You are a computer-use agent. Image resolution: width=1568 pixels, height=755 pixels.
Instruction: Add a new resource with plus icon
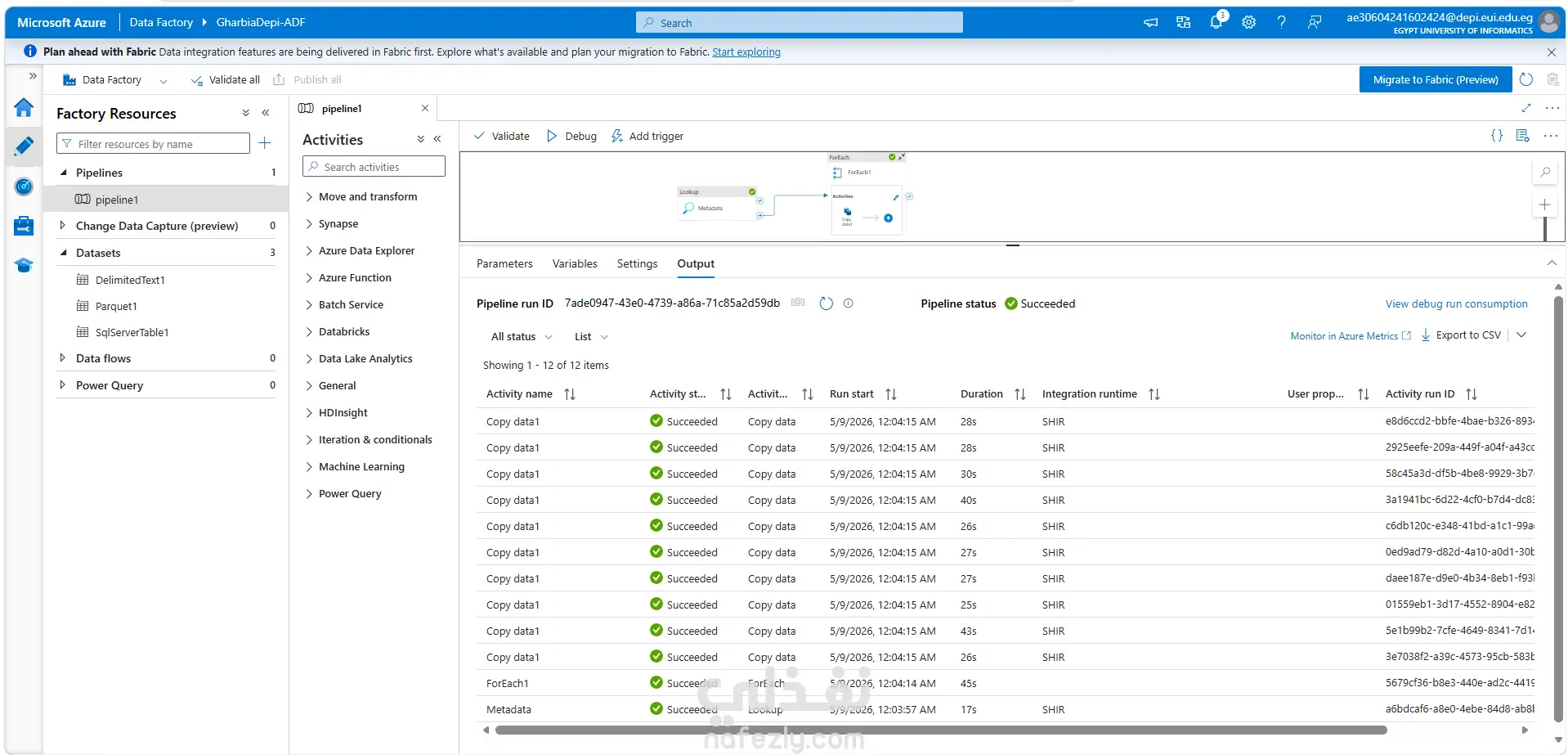265,143
